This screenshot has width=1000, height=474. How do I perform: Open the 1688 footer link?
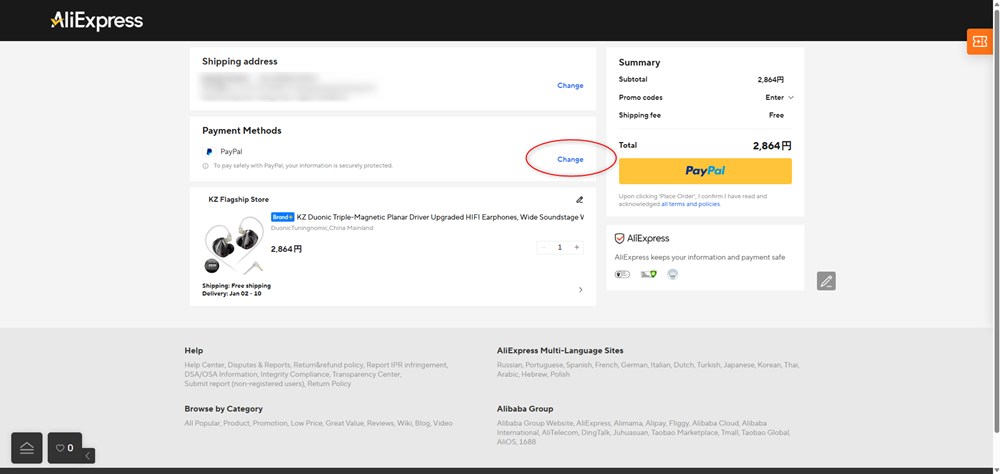[x=527, y=442]
